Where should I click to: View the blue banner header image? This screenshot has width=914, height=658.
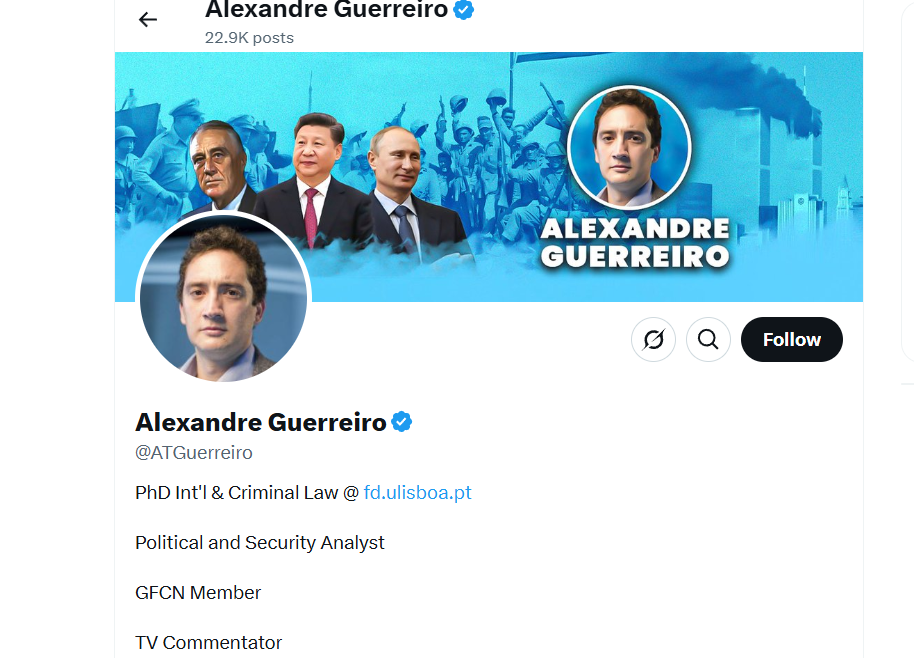pos(488,177)
